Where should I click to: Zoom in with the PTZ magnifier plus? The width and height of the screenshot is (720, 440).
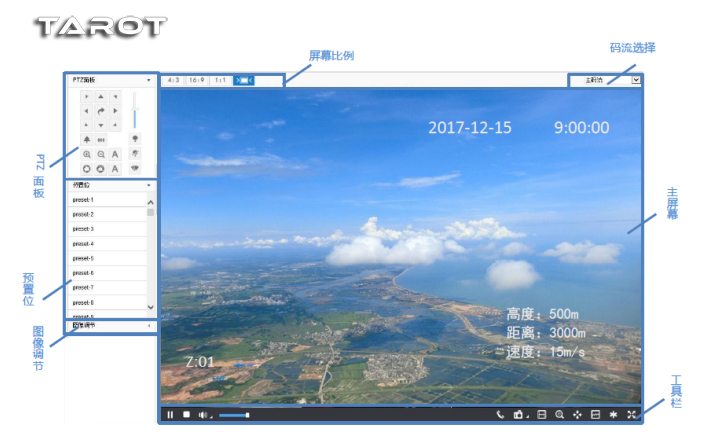click(86, 154)
